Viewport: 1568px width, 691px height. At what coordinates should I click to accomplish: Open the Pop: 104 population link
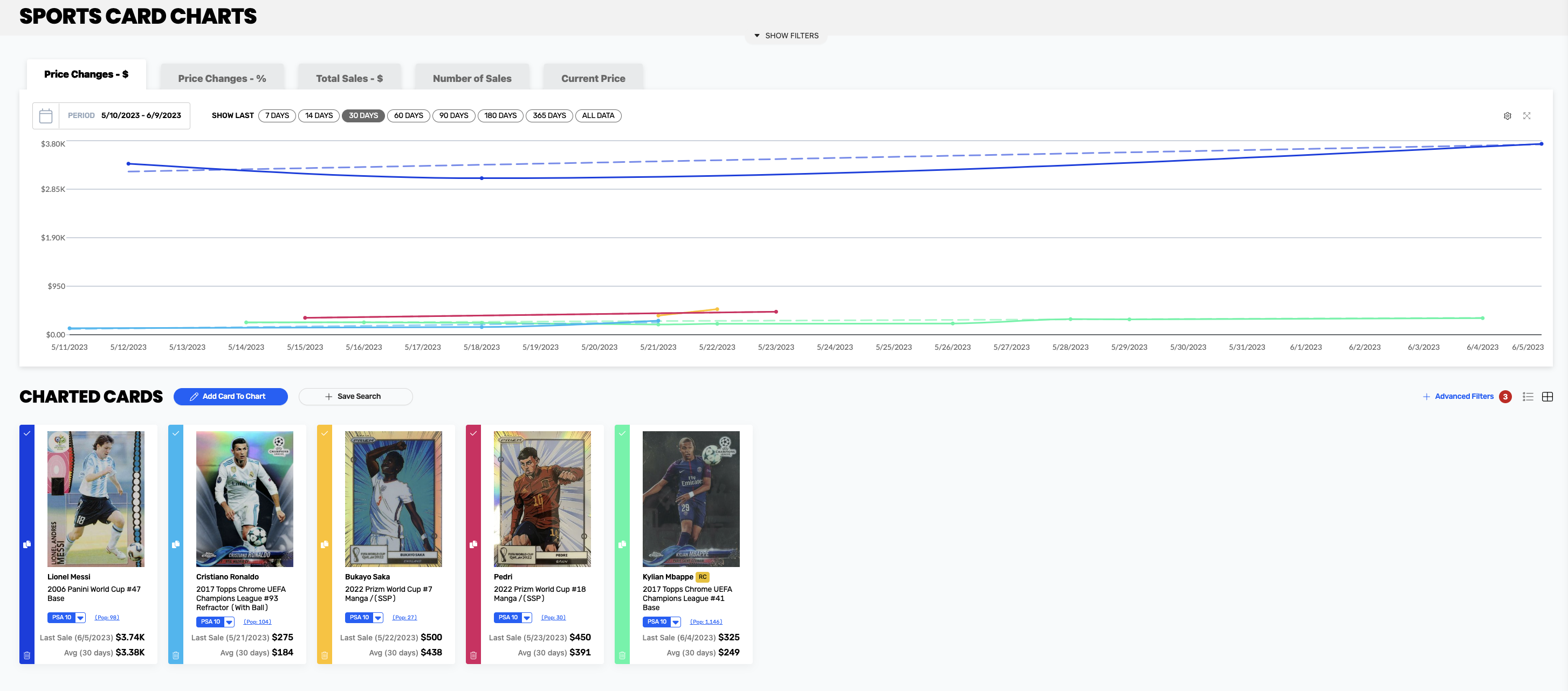[x=258, y=621]
